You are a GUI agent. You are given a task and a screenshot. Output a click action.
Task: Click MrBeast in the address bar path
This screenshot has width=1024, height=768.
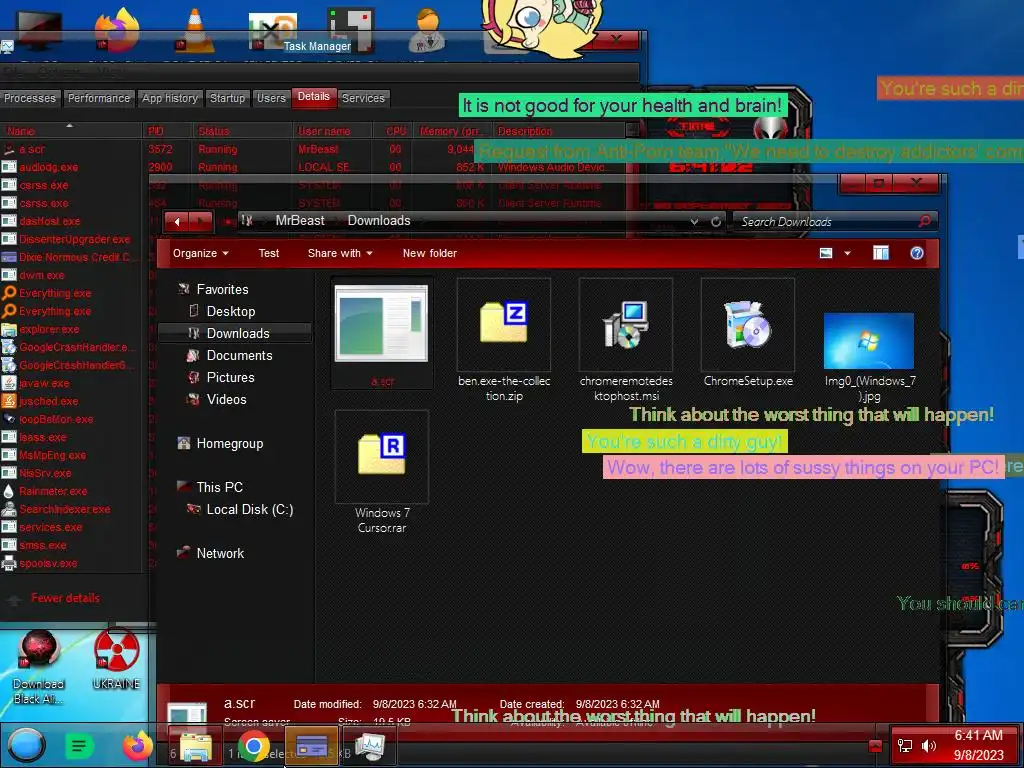300,221
